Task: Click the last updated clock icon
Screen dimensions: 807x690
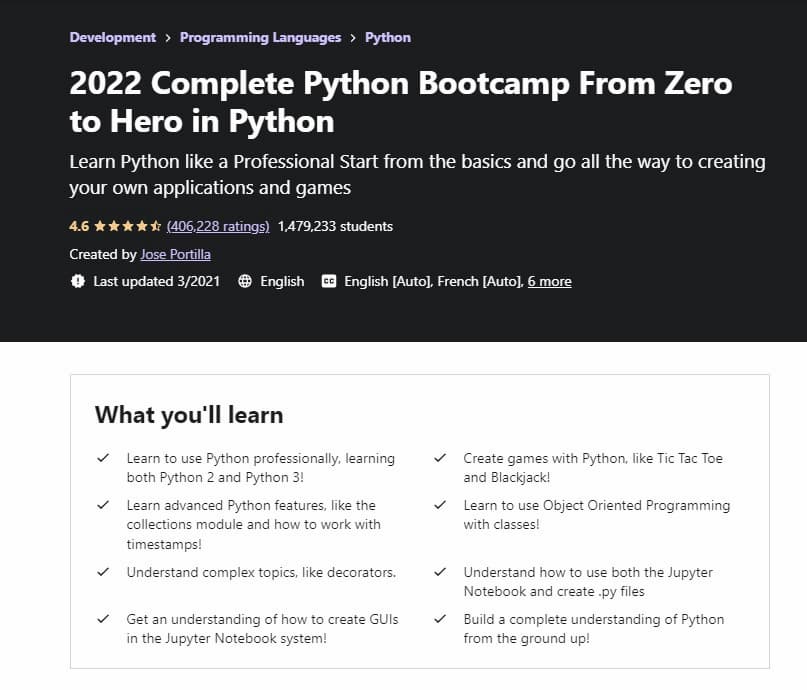Action: 78,281
